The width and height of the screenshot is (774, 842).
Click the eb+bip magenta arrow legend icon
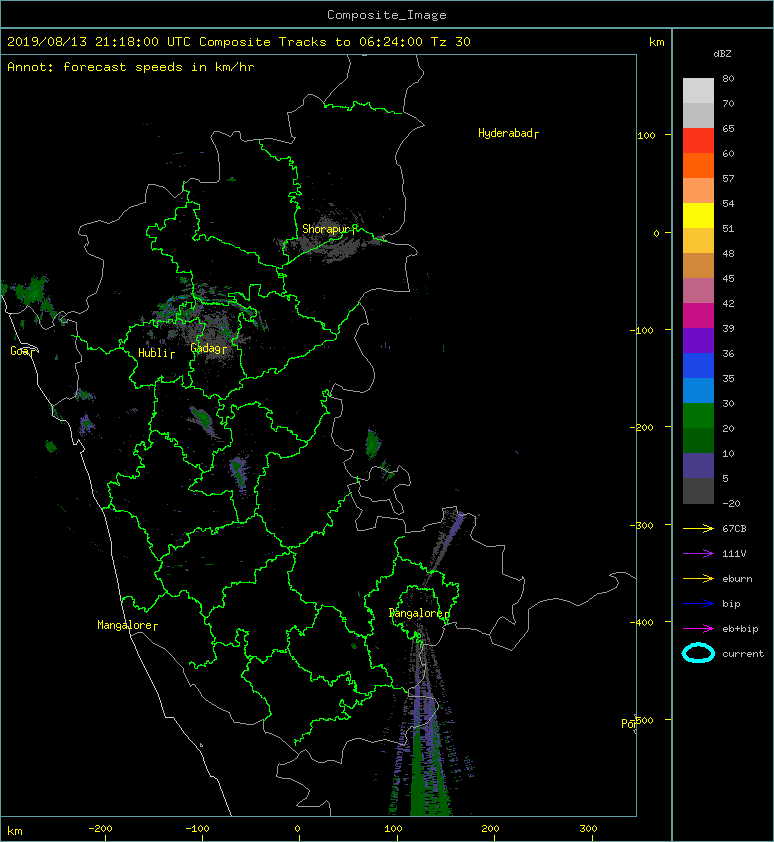coord(698,629)
